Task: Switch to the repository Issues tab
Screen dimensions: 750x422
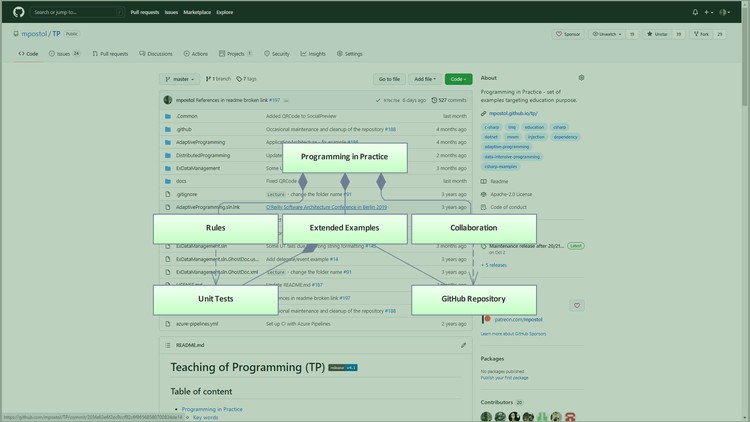Action: pos(64,54)
